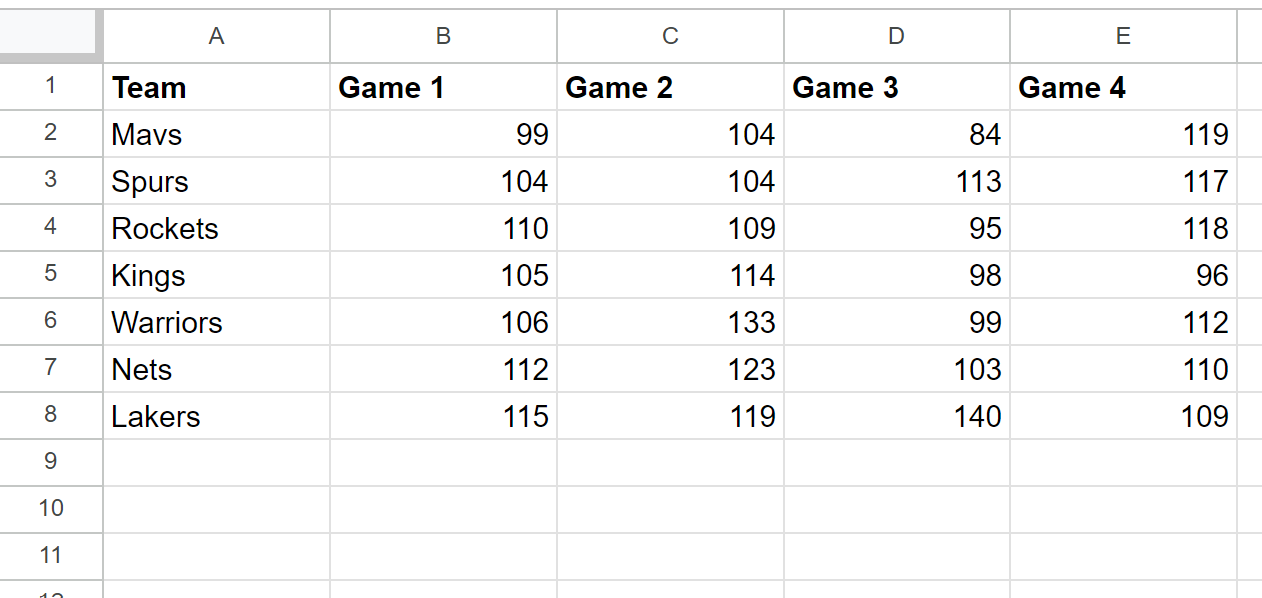Image resolution: width=1262 pixels, height=598 pixels.
Task: Click the Game 3 header cell
Action: click(x=897, y=87)
